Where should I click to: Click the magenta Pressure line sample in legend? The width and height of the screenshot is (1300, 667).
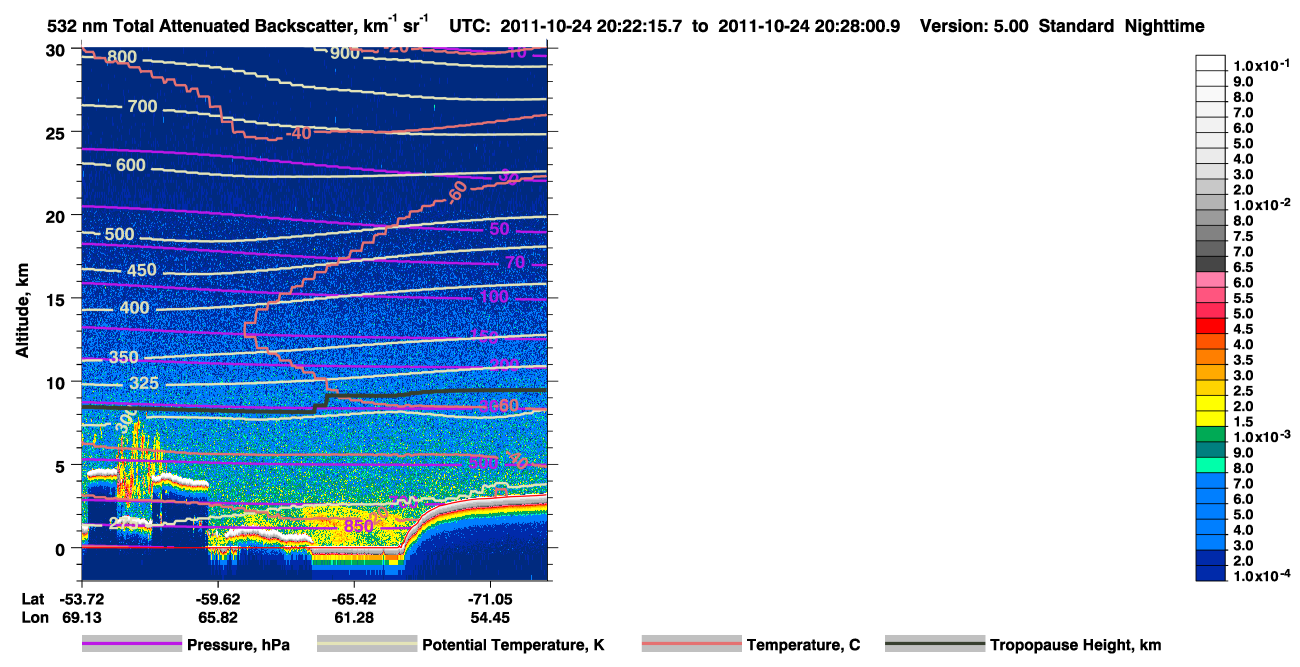click(132, 645)
